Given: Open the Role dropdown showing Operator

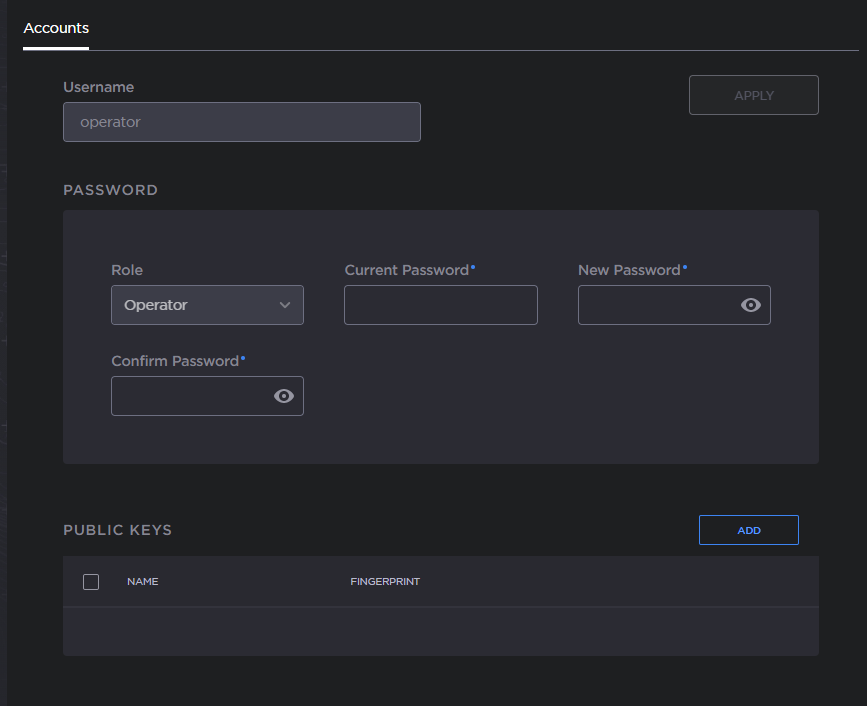Looking at the screenshot, I should [195, 305].
